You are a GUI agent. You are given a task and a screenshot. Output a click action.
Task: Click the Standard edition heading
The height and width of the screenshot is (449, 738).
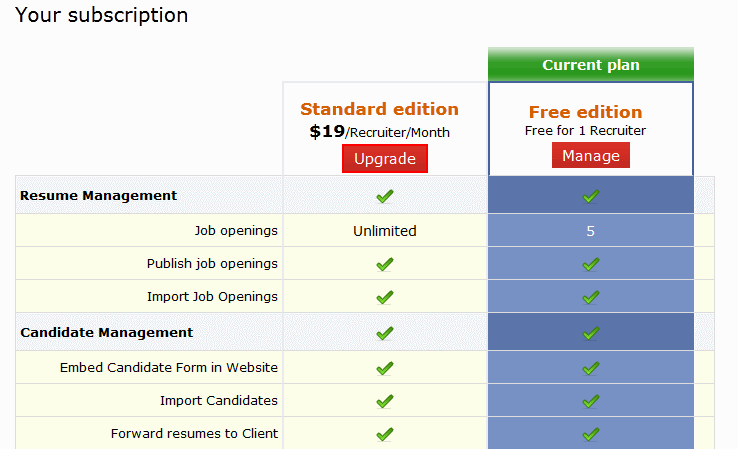(x=379, y=109)
